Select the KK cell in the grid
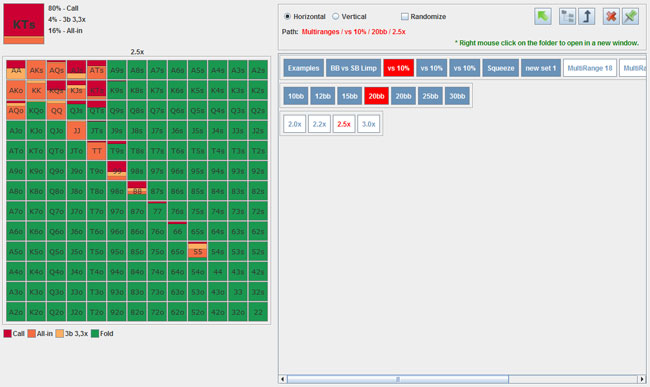 pyautogui.click(x=36, y=90)
